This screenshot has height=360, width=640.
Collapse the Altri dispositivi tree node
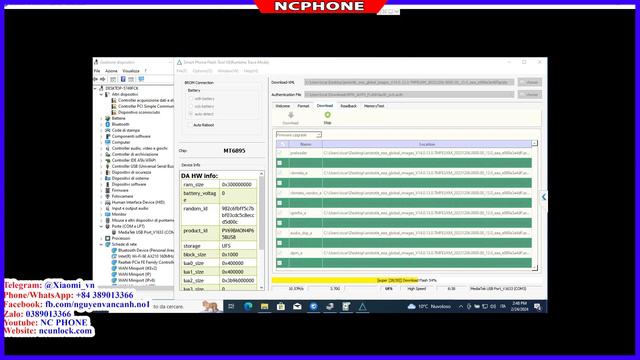(x=101, y=94)
